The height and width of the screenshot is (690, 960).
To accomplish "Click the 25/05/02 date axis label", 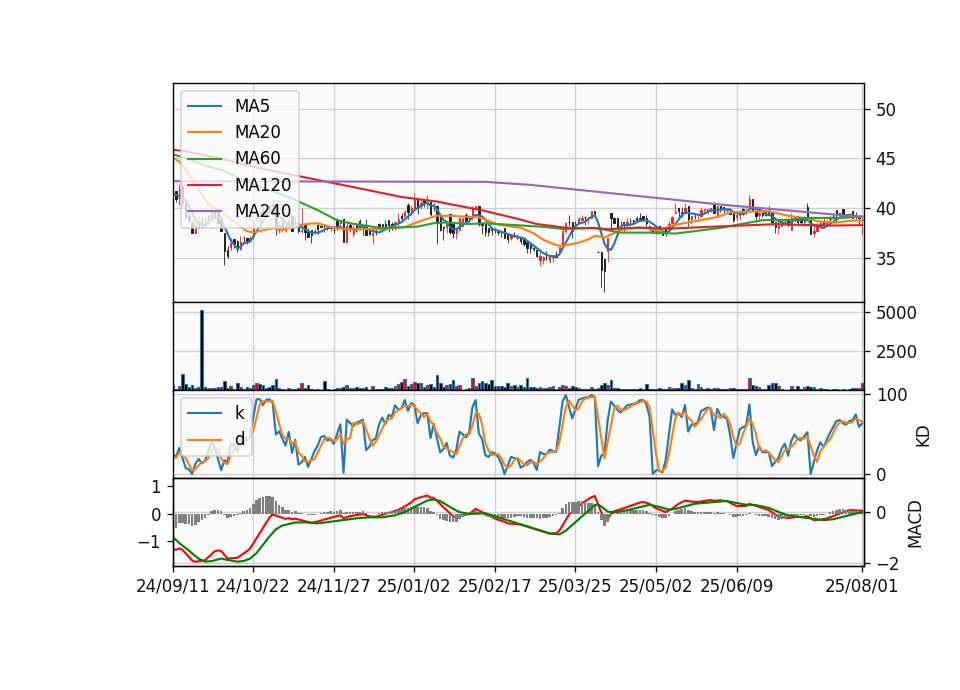I will pyautogui.click(x=656, y=586).
